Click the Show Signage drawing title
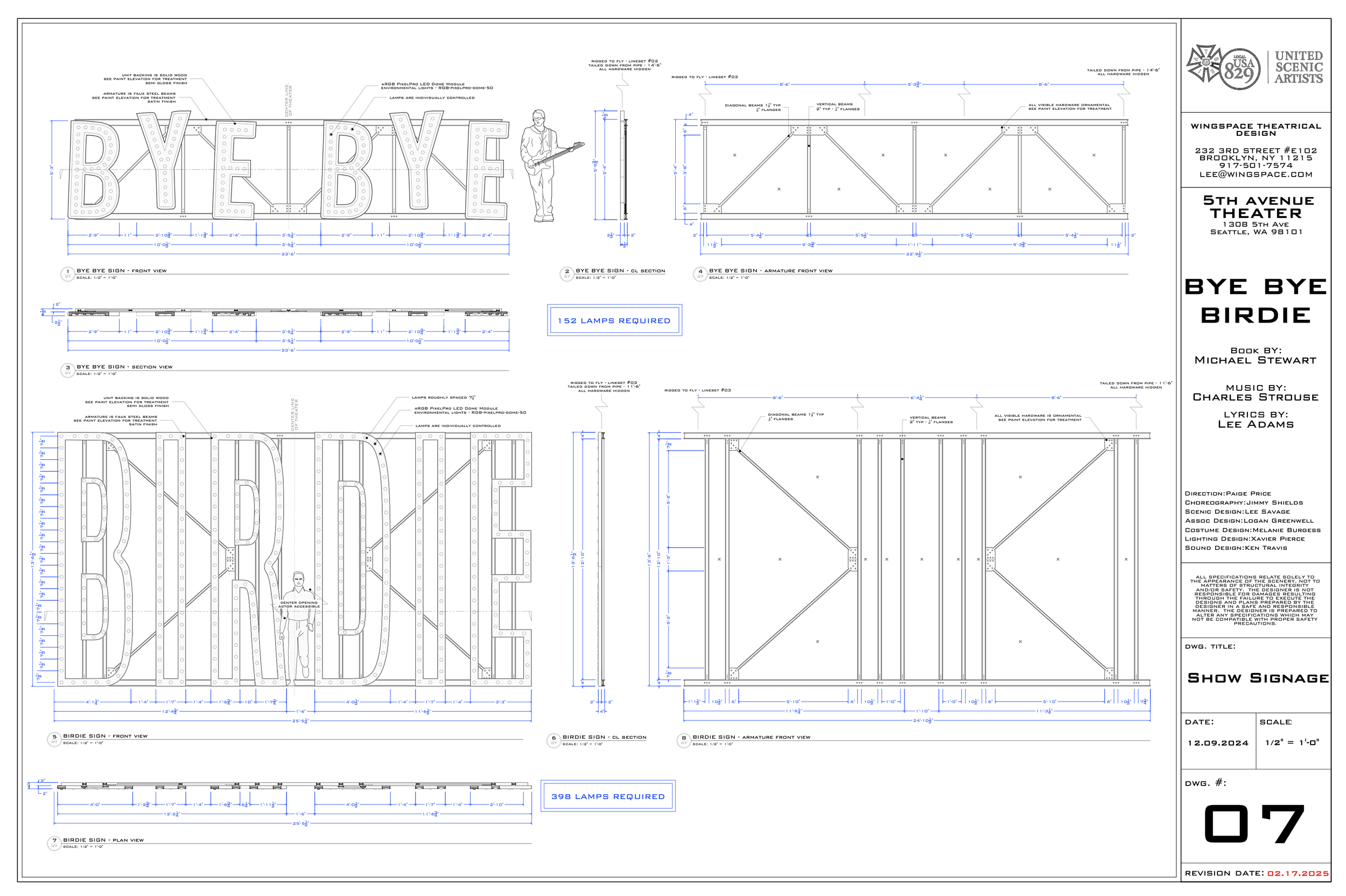1346x896 pixels. [1258, 678]
